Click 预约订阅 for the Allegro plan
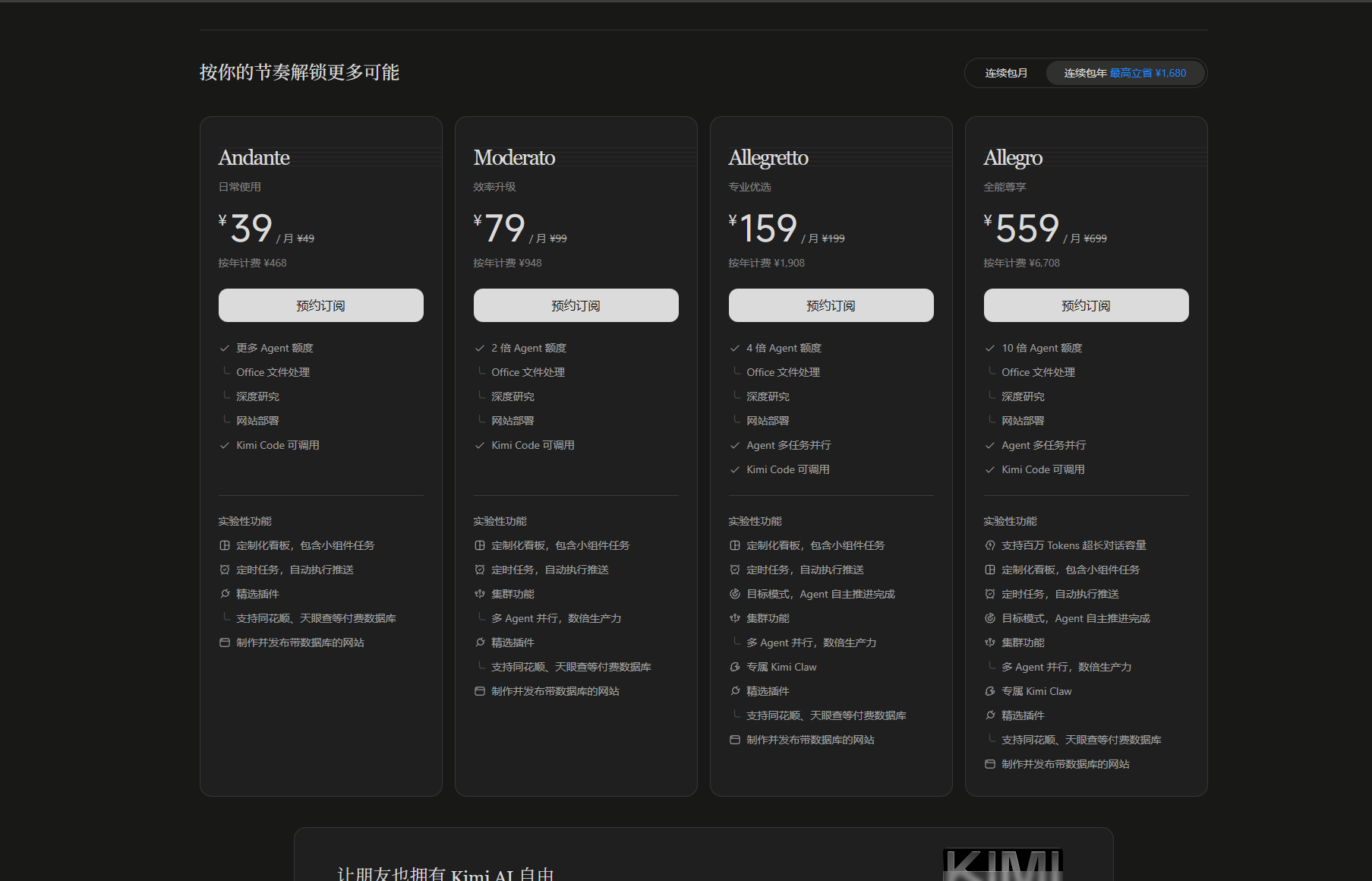 1087,305
